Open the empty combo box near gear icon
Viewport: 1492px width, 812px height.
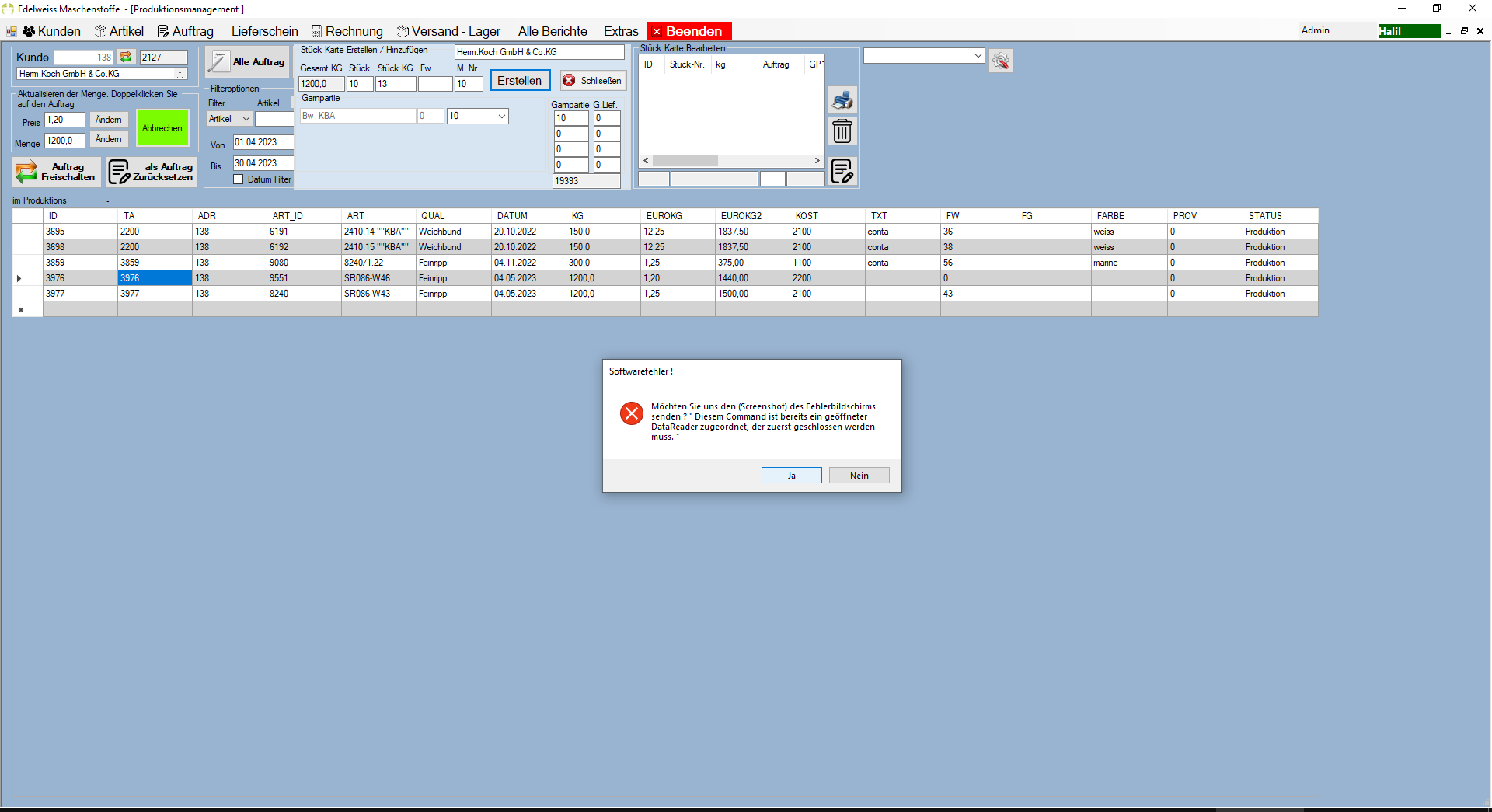tap(924, 56)
